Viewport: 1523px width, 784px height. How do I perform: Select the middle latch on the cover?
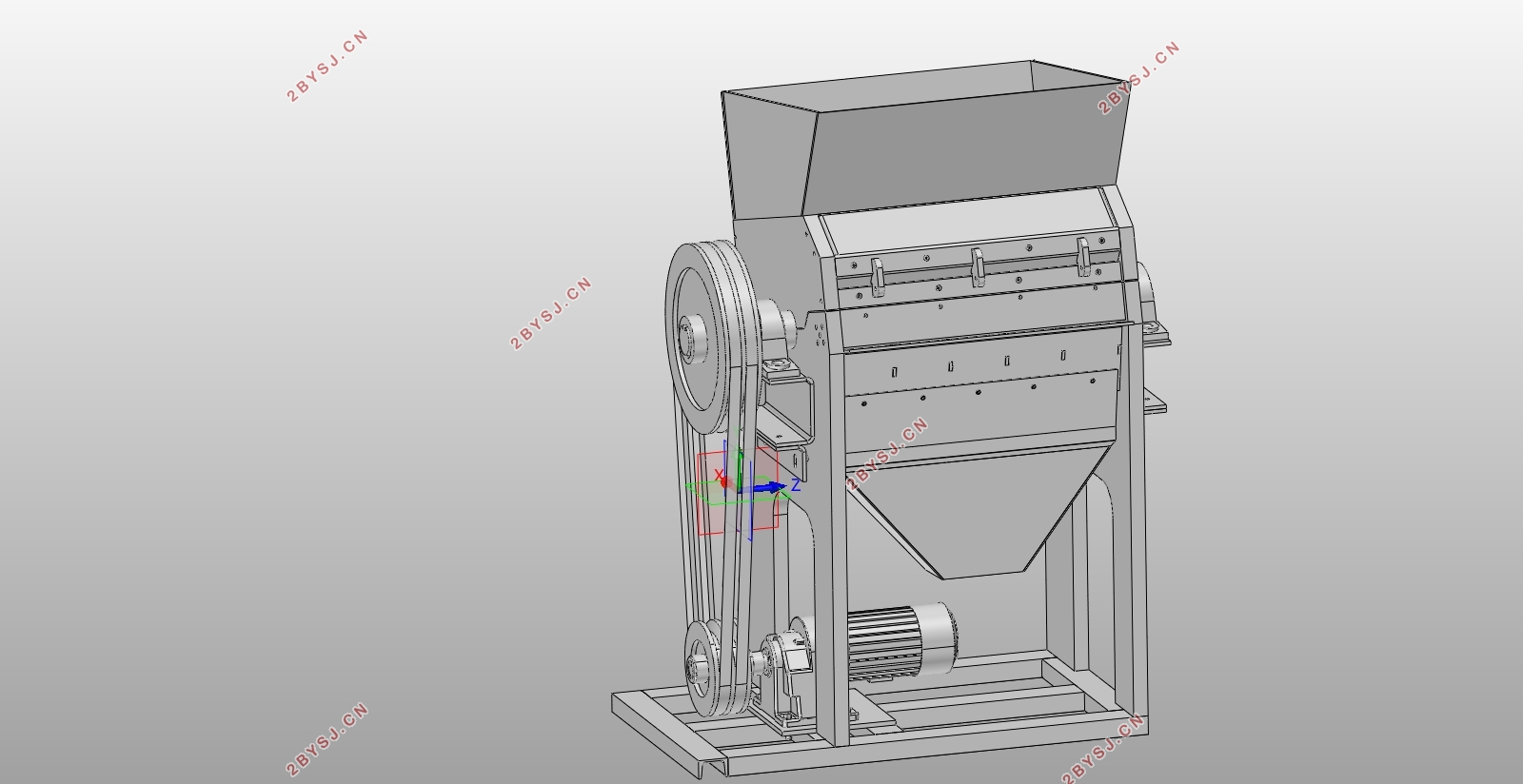click(978, 266)
